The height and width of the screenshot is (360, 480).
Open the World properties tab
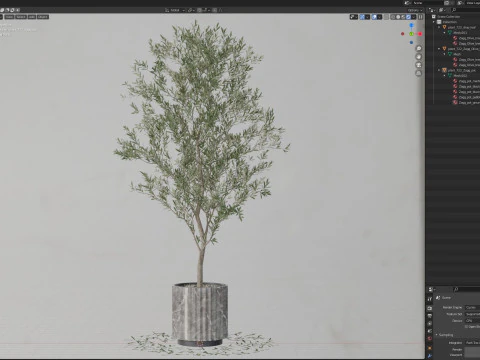430,339
